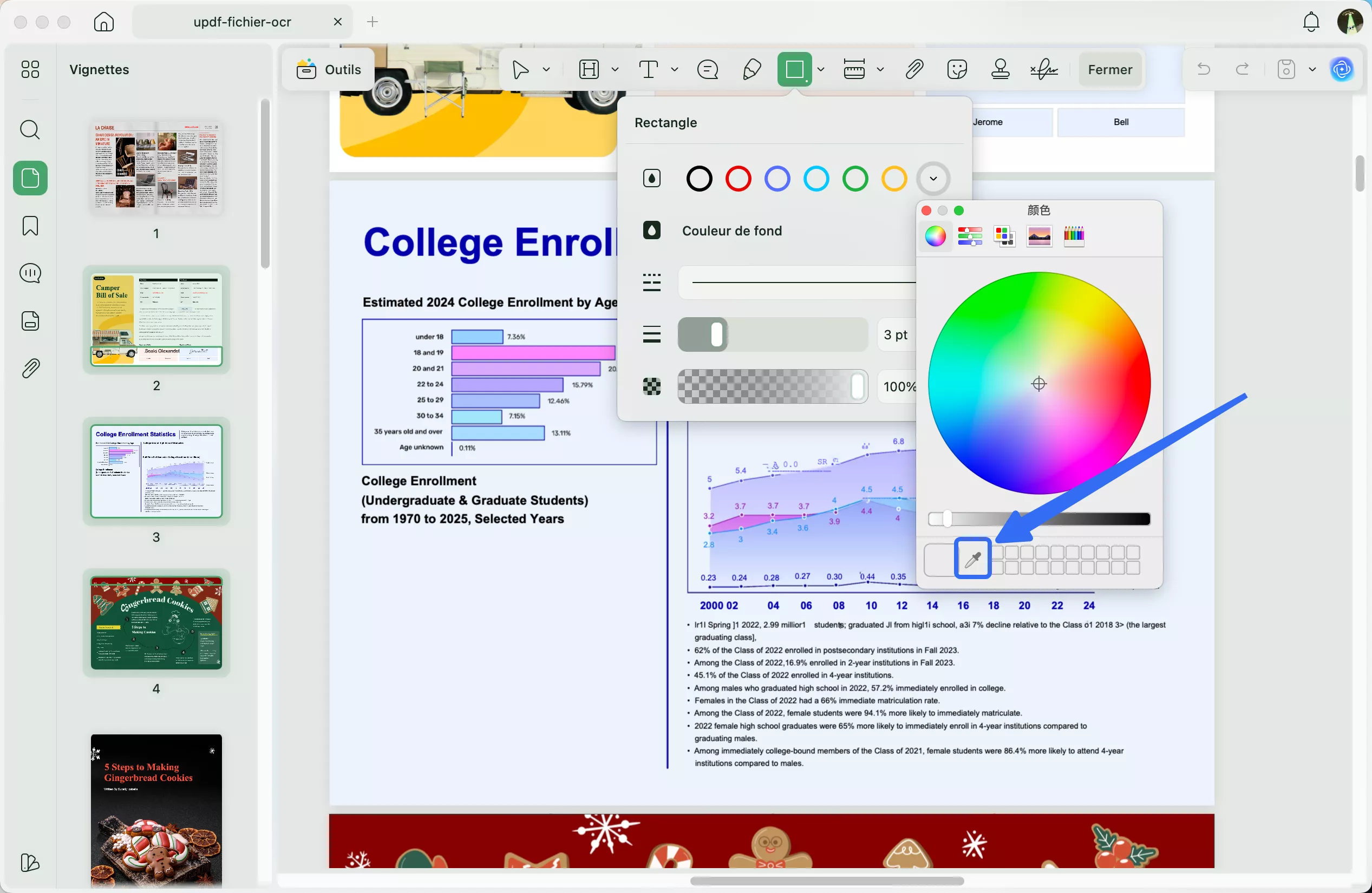
Task: Switch to the pencils color tab
Action: click(1073, 236)
